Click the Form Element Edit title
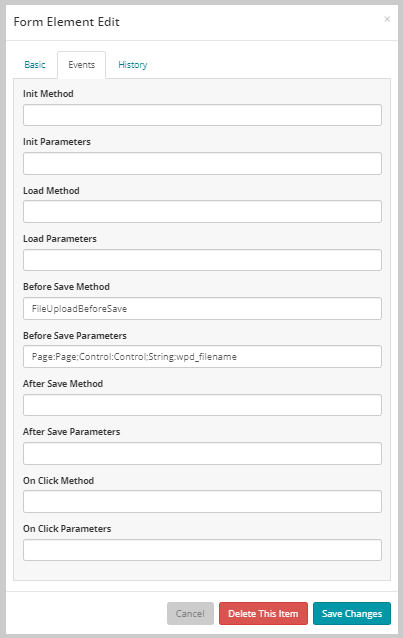Viewport: 403px width, 638px height. click(66, 22)
